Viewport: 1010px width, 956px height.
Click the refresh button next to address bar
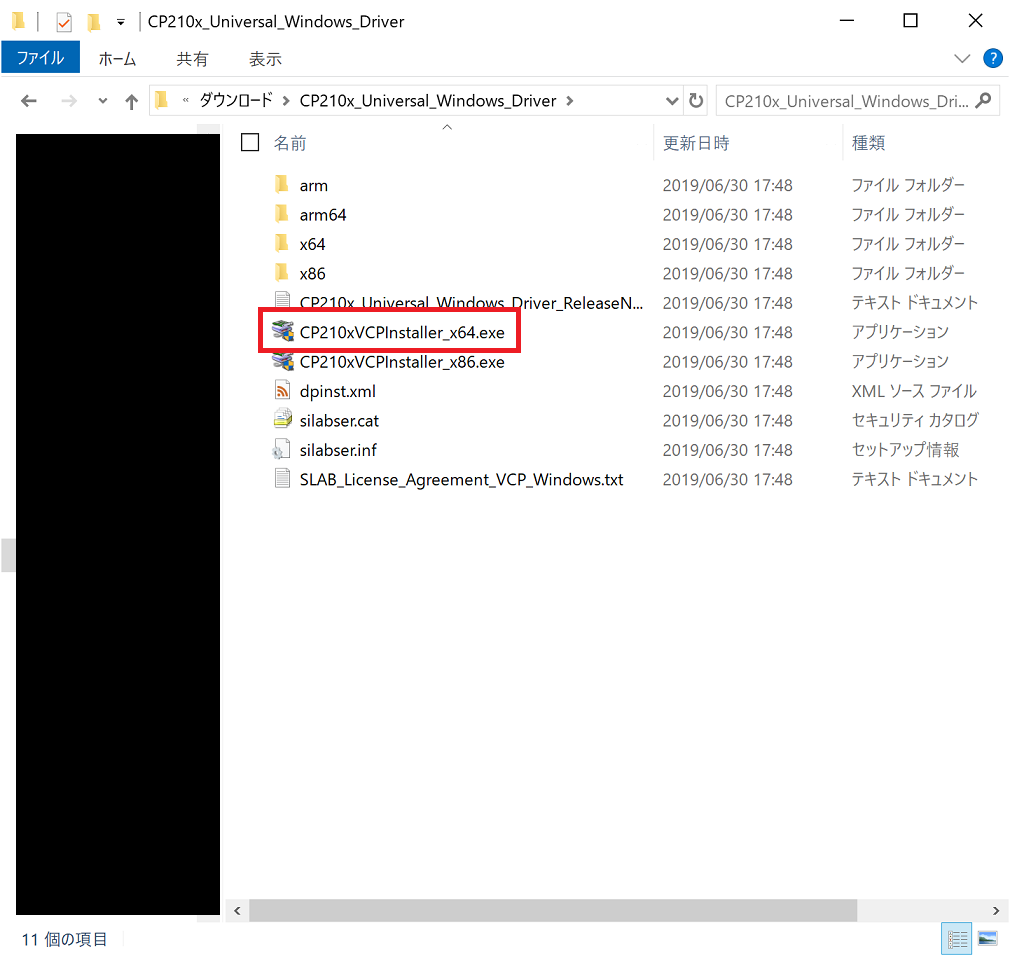pos(696,101)
